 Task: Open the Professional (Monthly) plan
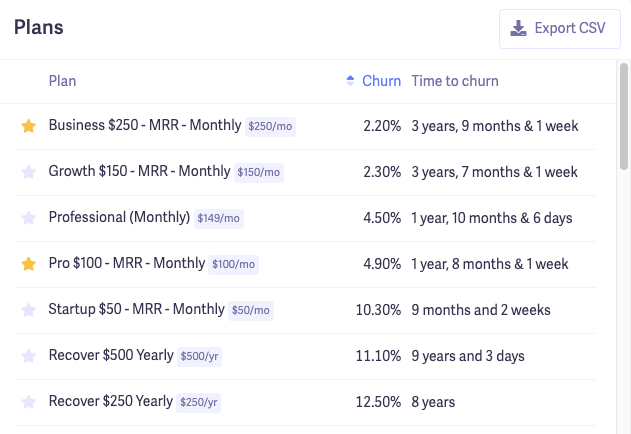[119, 218]
